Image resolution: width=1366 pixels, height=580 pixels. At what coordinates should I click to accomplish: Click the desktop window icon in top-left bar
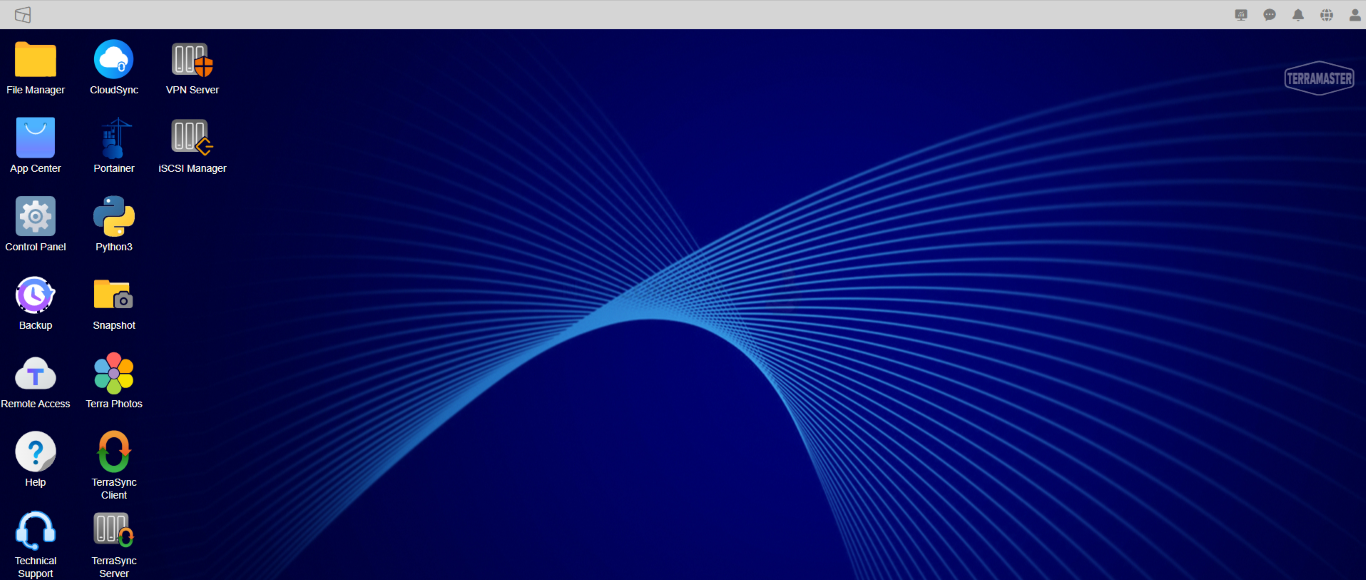[x=23, y=15]
